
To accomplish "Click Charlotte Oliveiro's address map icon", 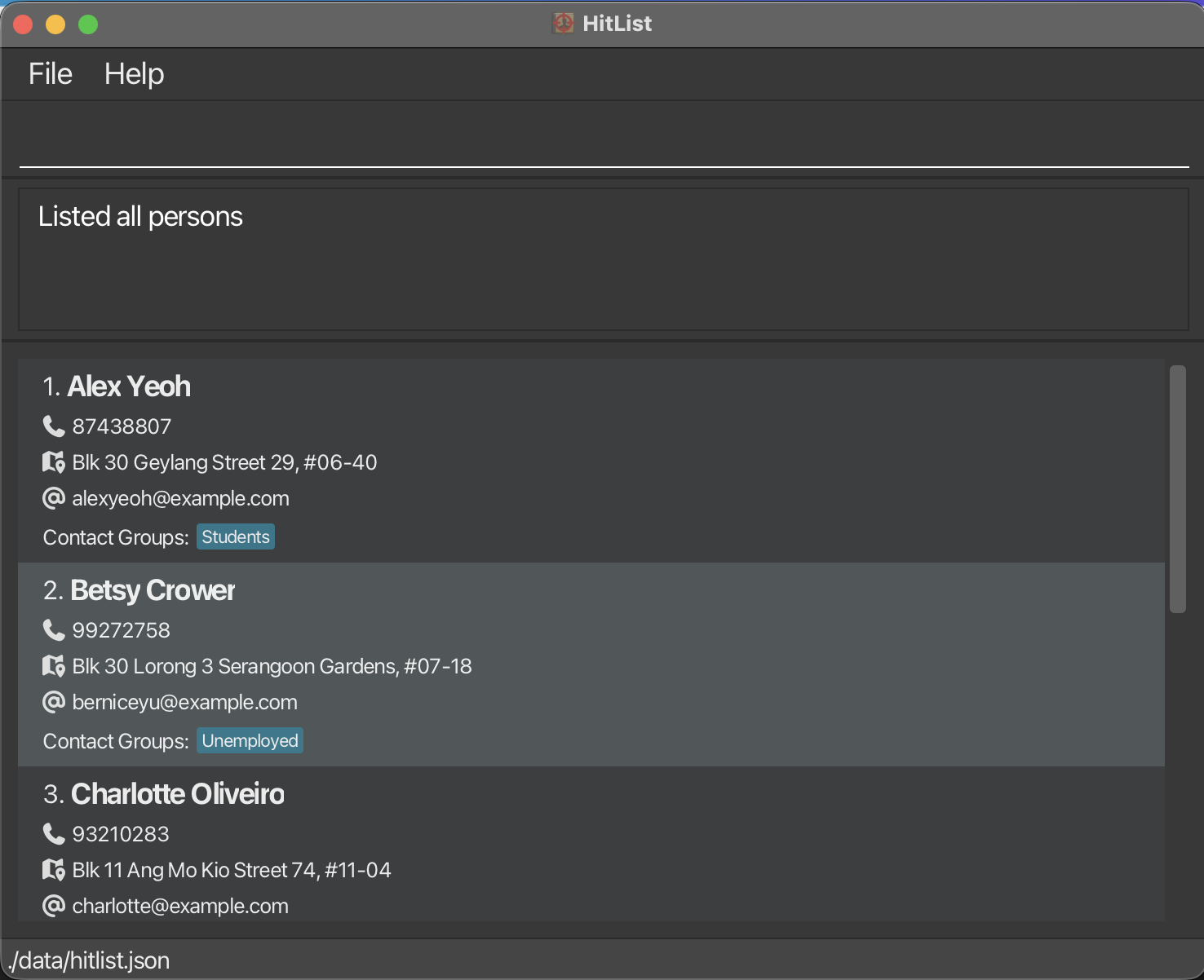I will click(53, 870).
